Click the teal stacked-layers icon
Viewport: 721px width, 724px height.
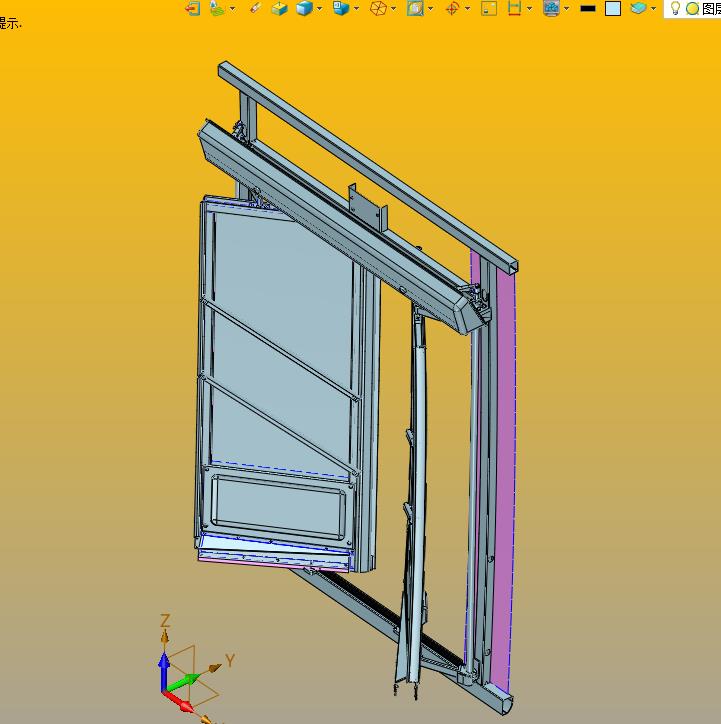tap(638, 8)
